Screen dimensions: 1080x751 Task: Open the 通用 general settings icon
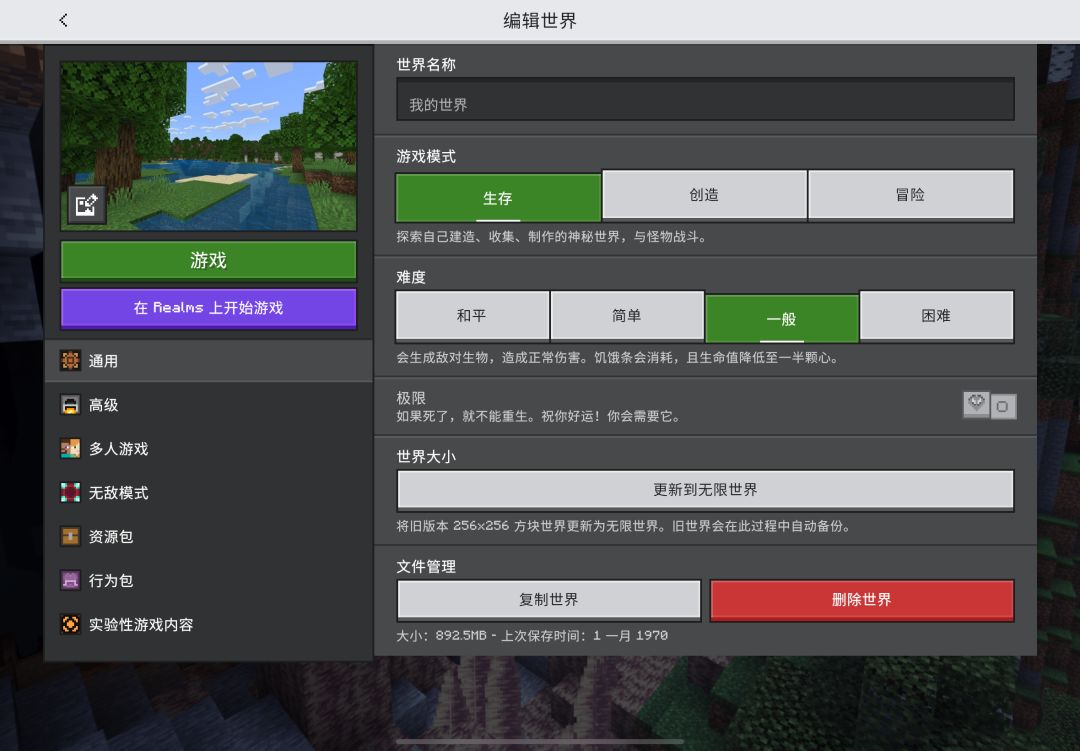pos(70,360)
